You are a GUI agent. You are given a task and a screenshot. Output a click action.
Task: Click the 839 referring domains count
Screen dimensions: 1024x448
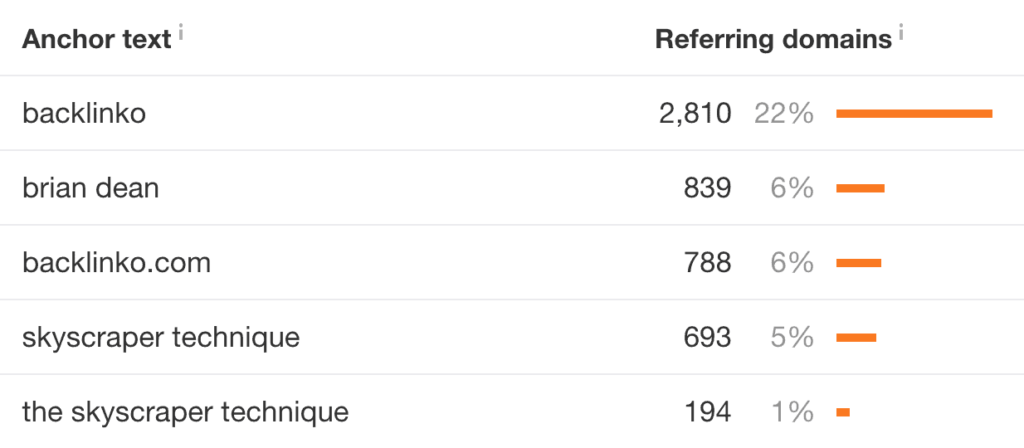click(708, 187)
